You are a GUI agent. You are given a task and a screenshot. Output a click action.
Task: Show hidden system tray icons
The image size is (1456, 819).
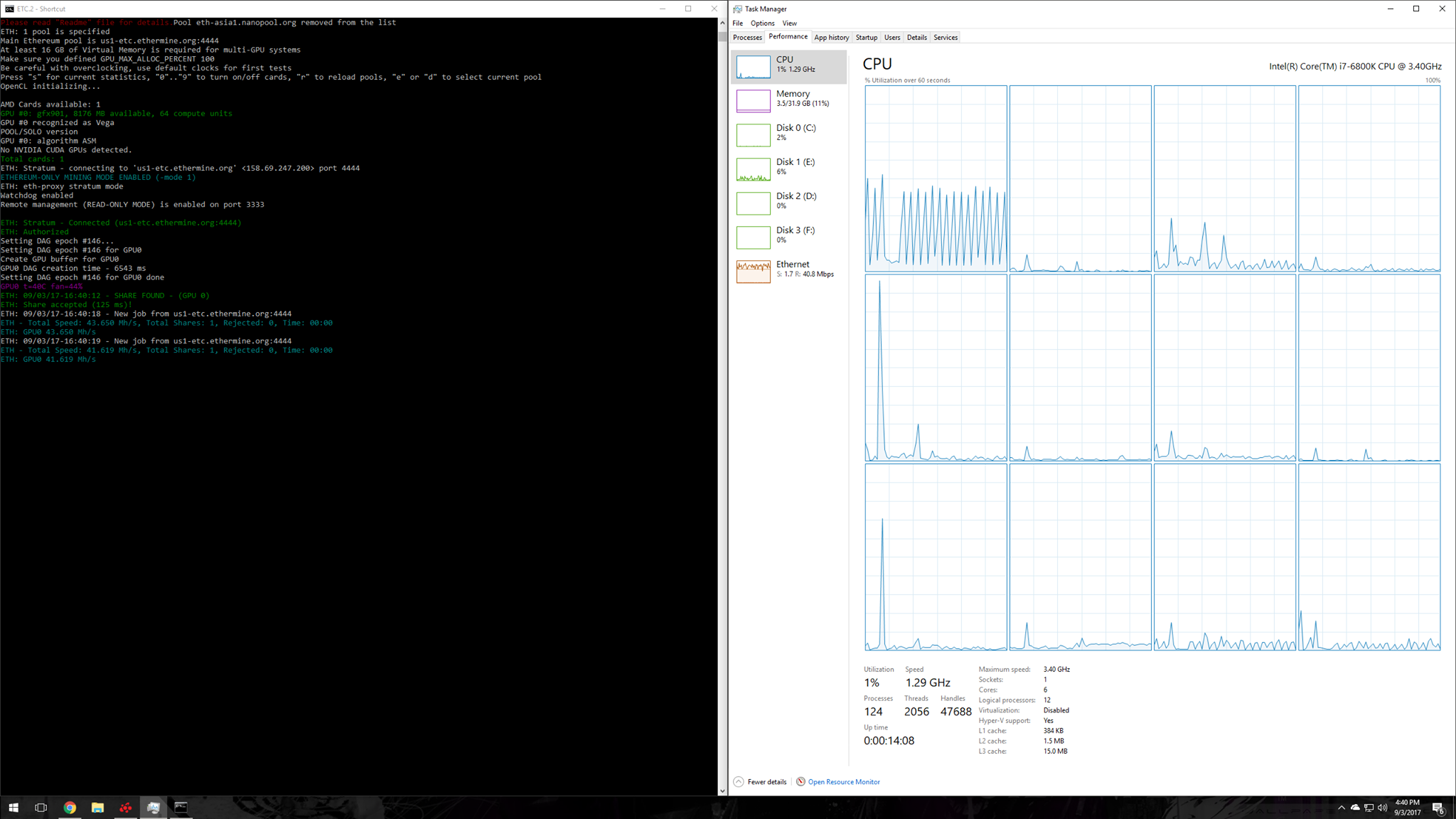[x=1342, y=808]
